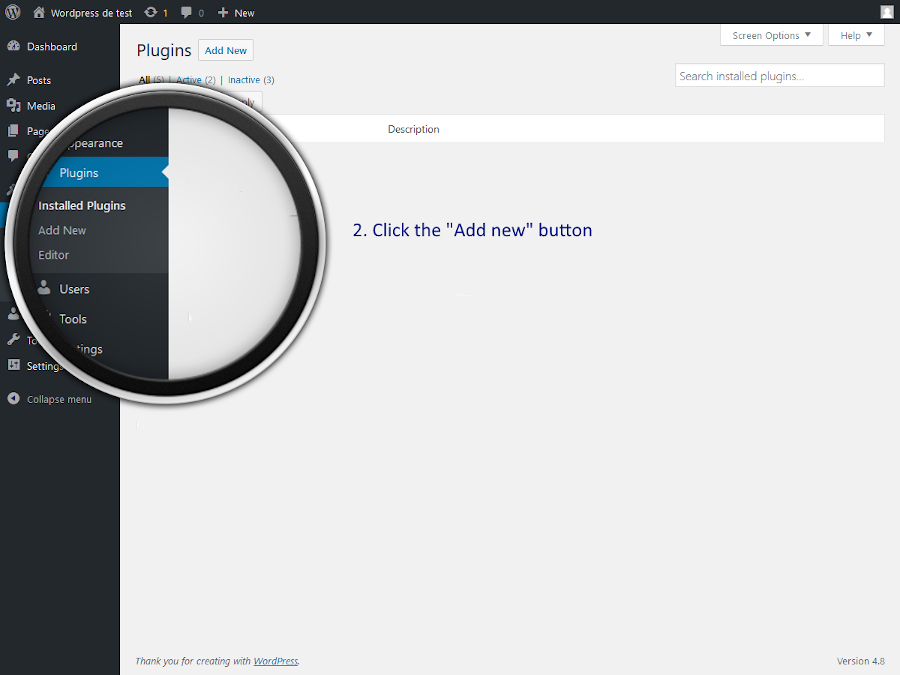This screenshot has width=900, height=675.
Task: Choose Add New under Plugins submenu
Action: (62, 230)
